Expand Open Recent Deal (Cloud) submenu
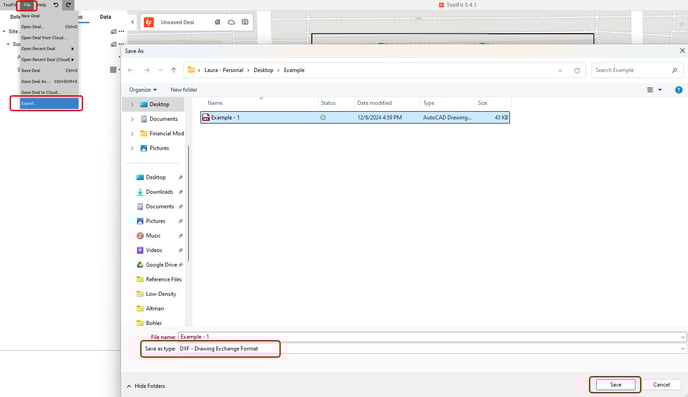688x397 pixels. (x=49, y=59)
